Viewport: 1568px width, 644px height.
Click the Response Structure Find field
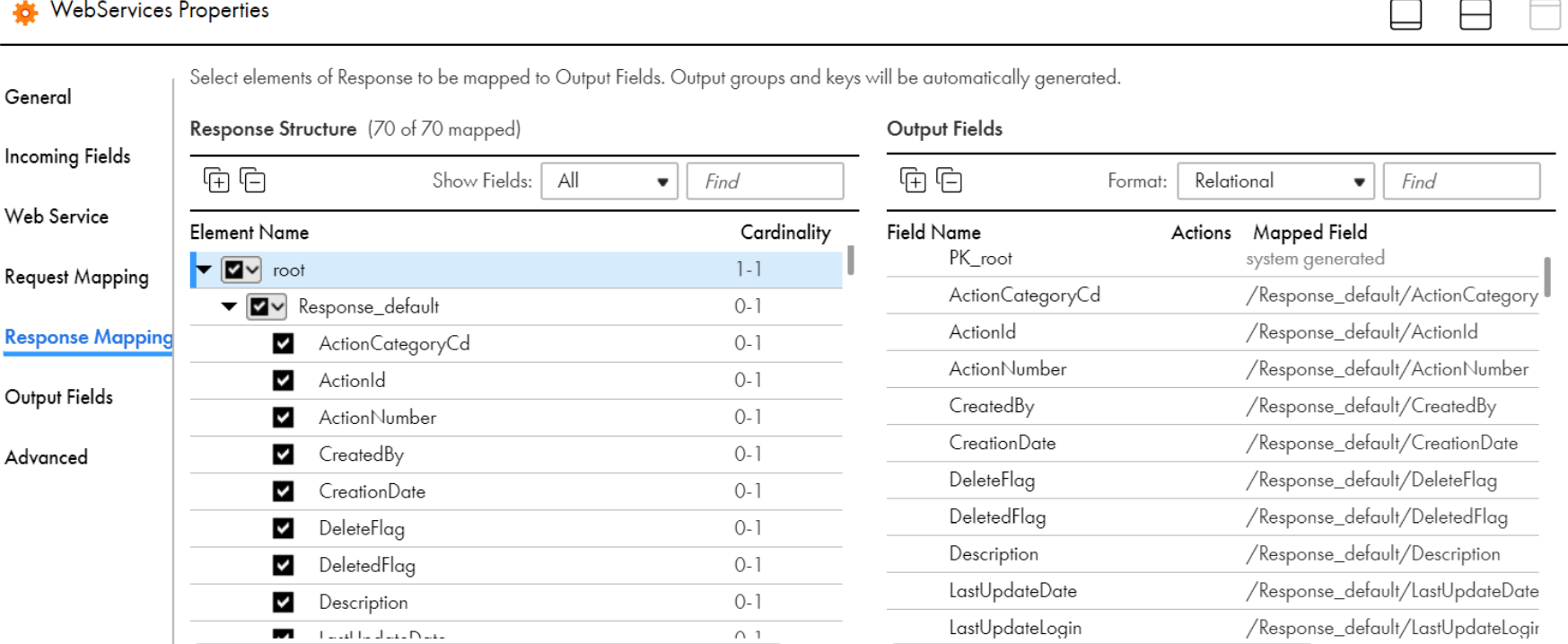[x=765, y=181]
